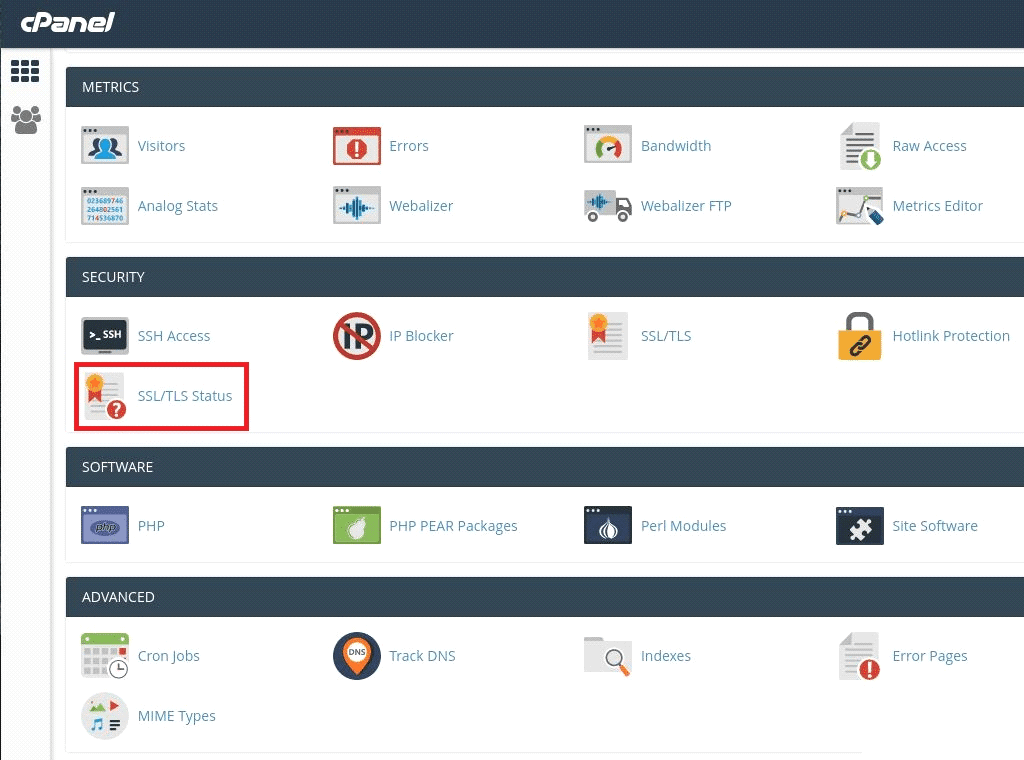Open the SSL/TLS Status link
Viewport: 1024px width, 760px height.
click(x=184, y=396)
